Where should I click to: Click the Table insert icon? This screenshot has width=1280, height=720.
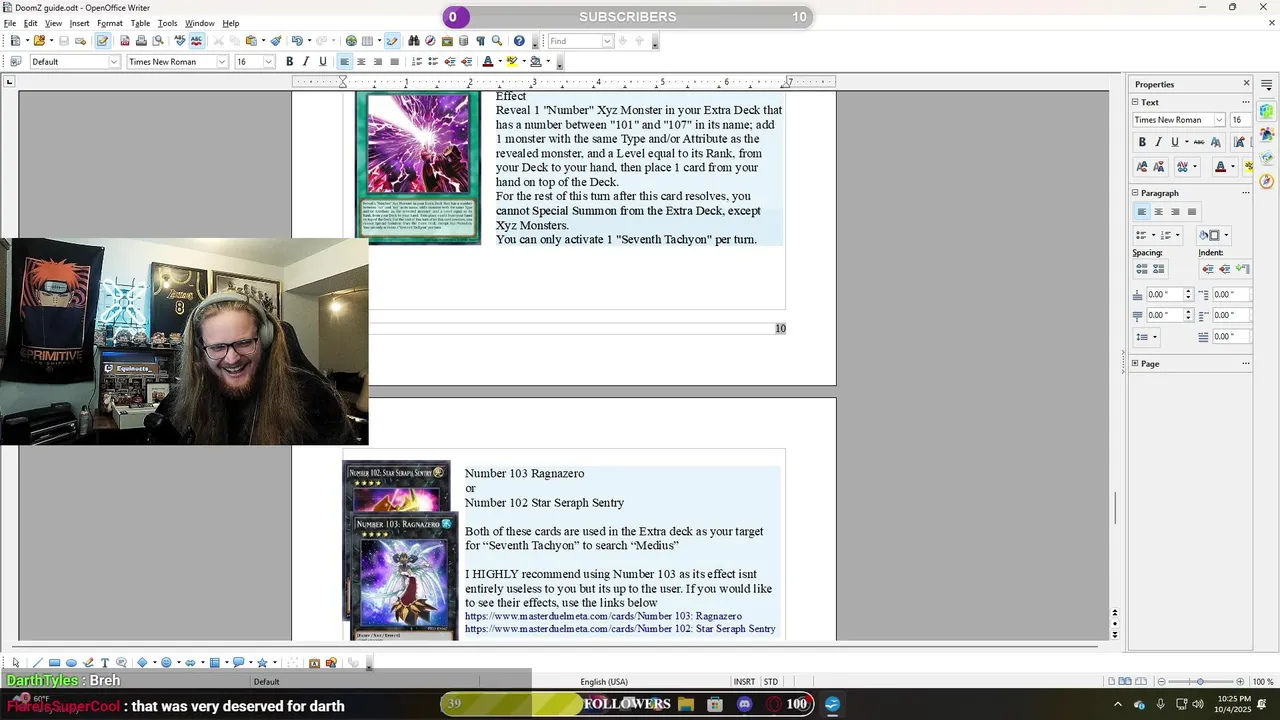[367, 41]
